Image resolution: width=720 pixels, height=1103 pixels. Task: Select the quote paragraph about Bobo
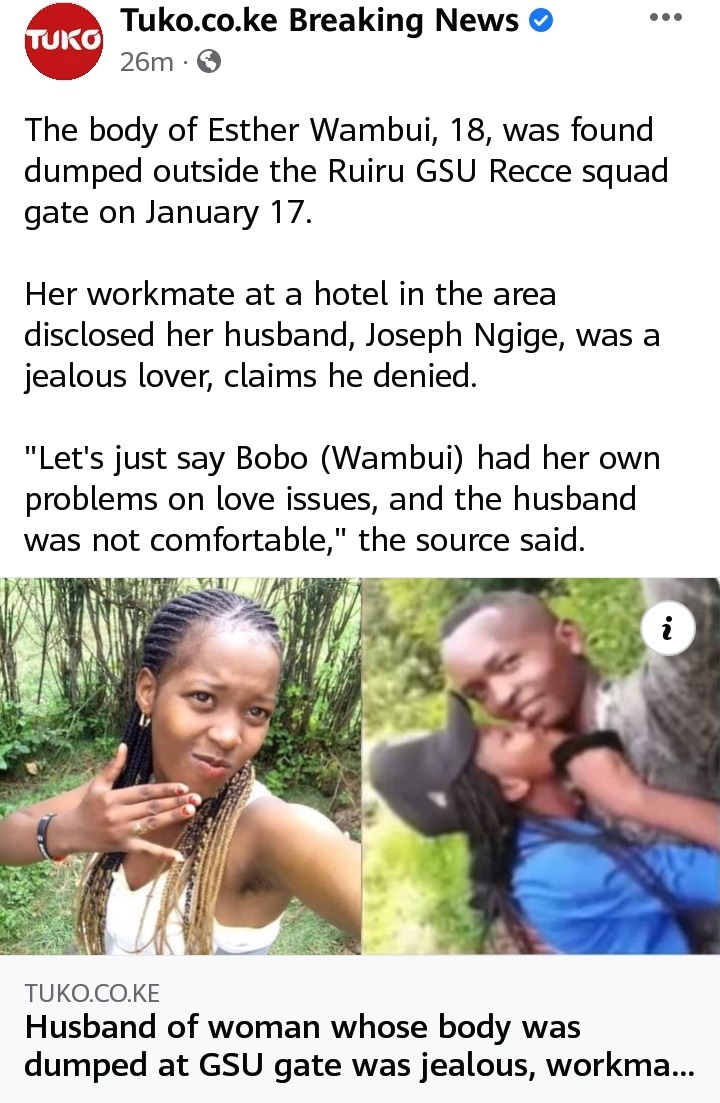(342, 499)
